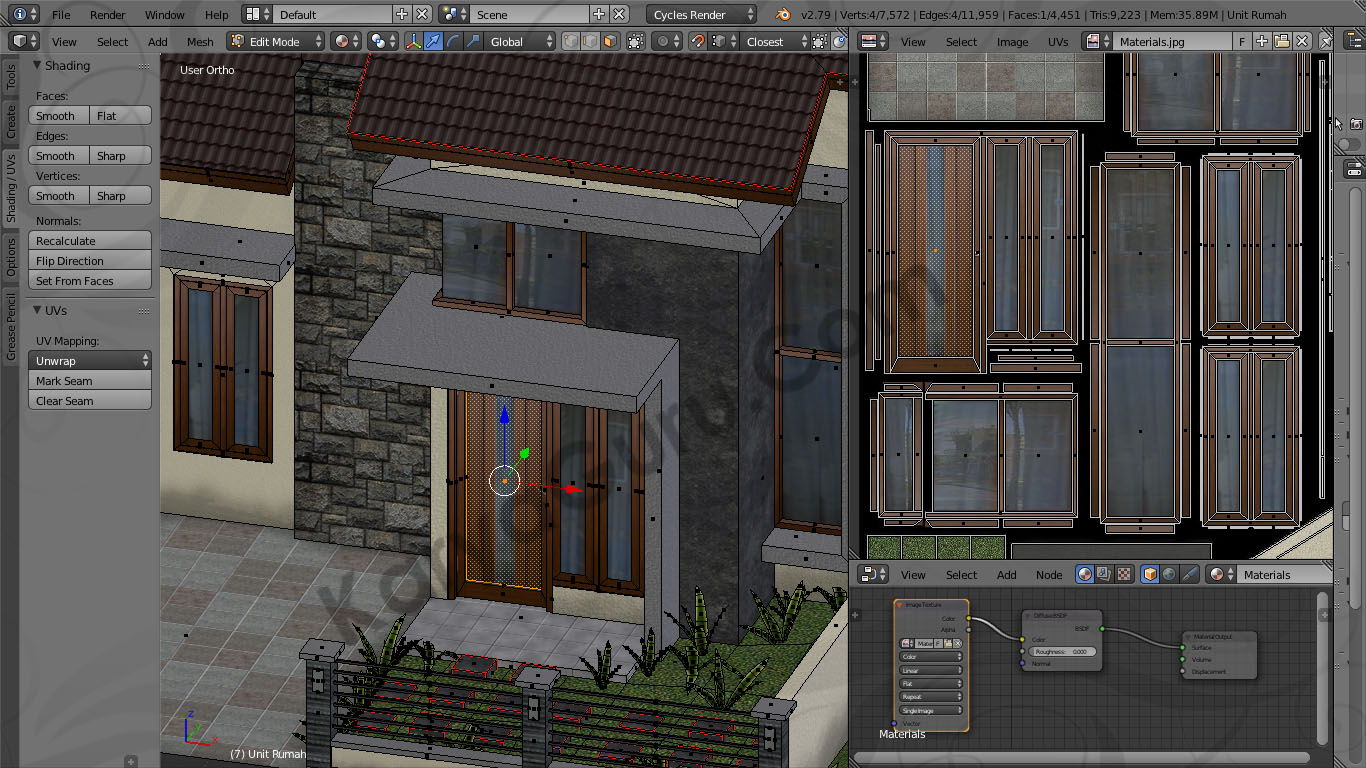
Task: Switch to the Grease Pencil tab
Action: (x=11, y=327)
